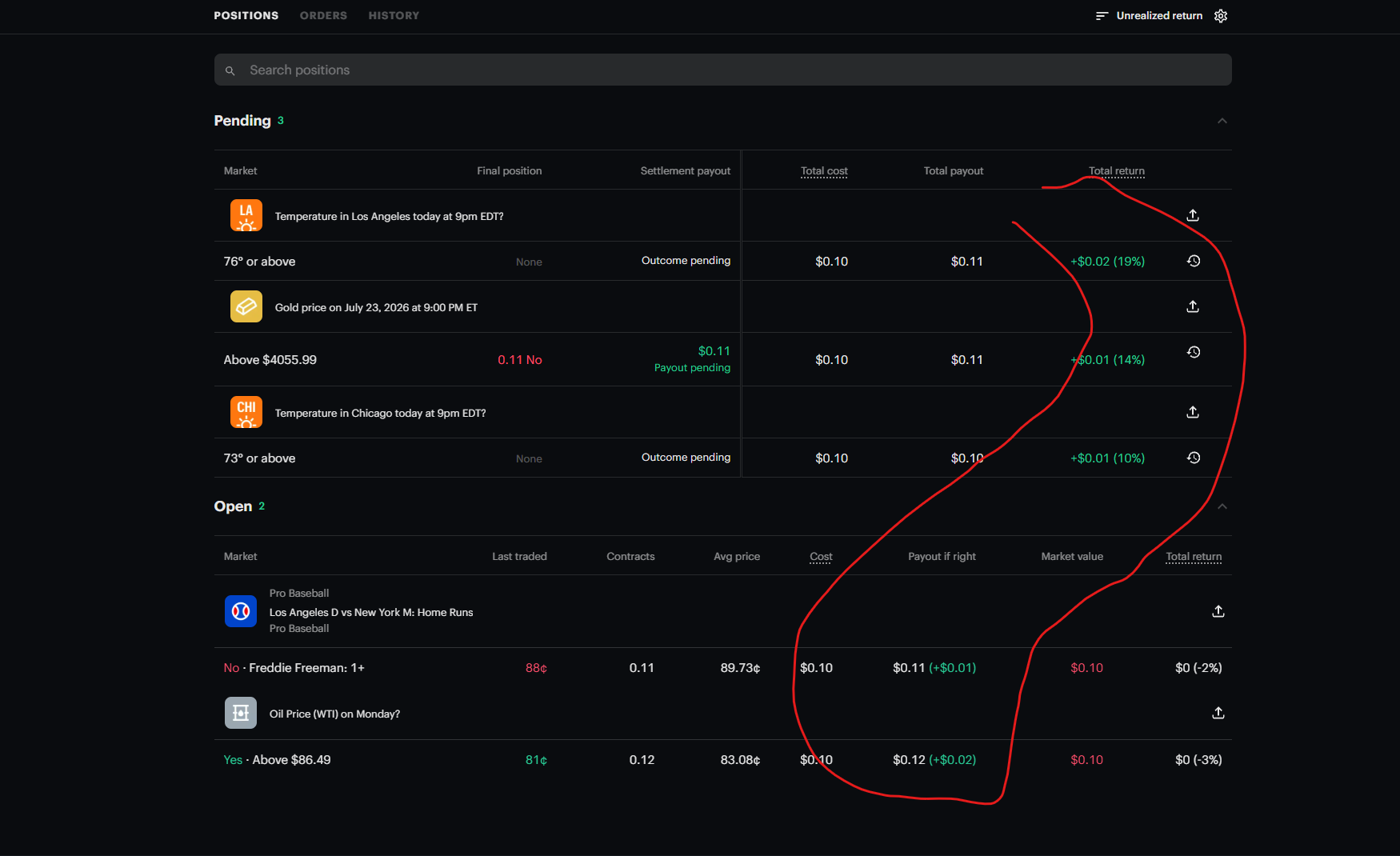
Task: Click the Pro Baseball market icon
Action: point(241,611)
